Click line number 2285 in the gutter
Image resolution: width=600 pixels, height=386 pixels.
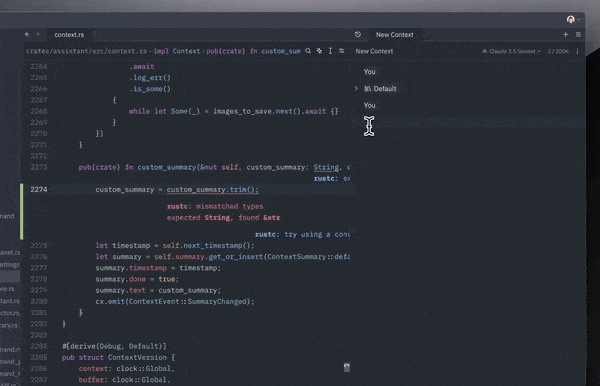(39, 357)
